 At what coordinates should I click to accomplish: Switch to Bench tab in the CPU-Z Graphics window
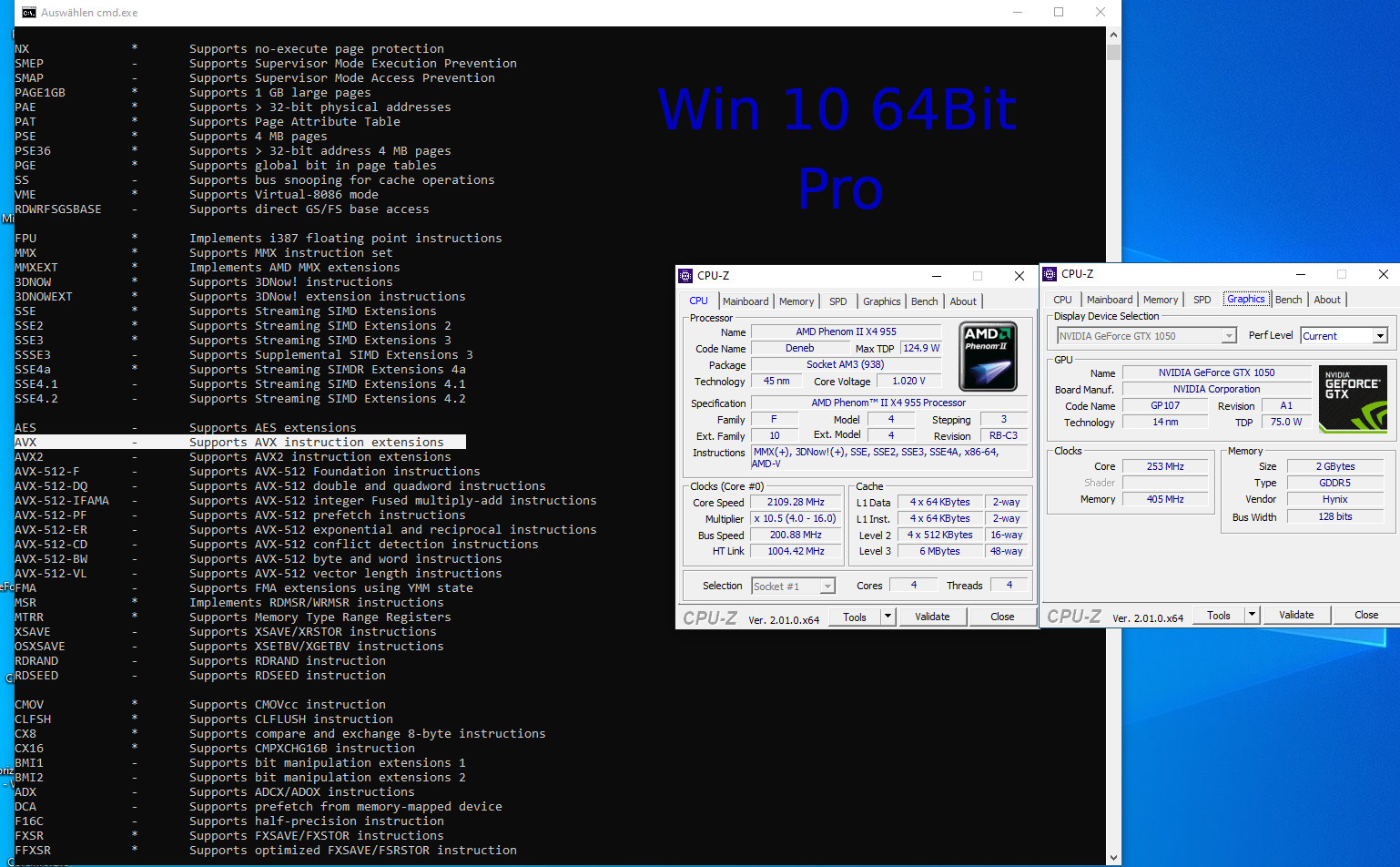(x=1288, y=300)
